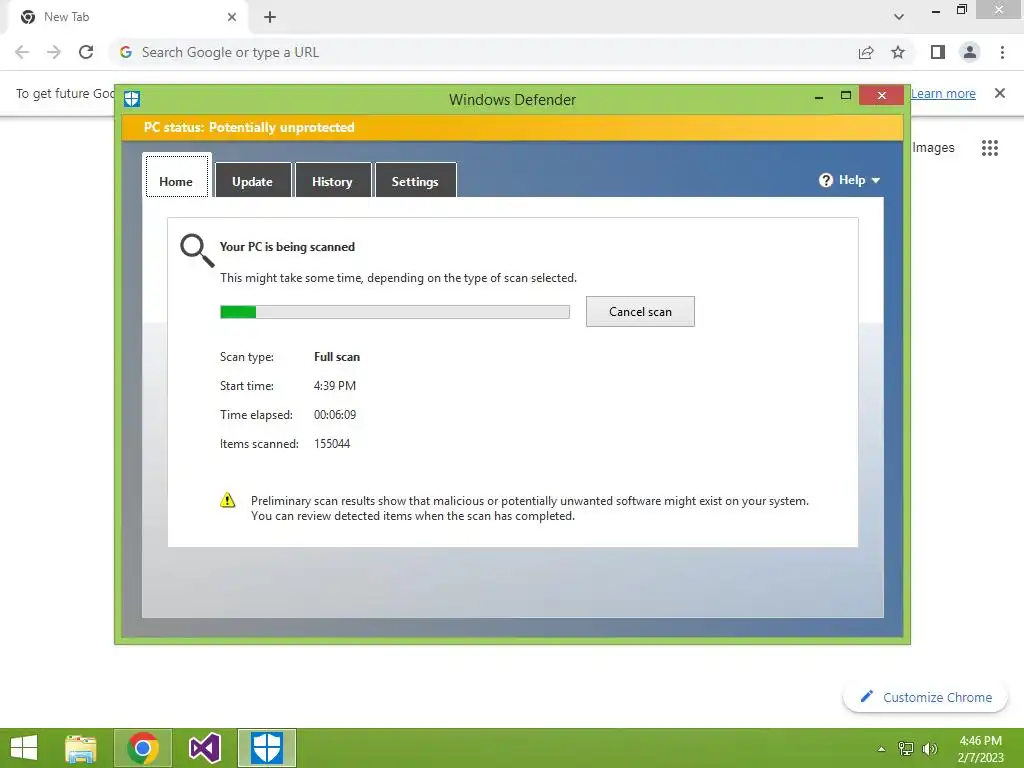Click the preliminary scan results warning text
The width and height of the screenshot is (1024, 768).
(530, 508)
